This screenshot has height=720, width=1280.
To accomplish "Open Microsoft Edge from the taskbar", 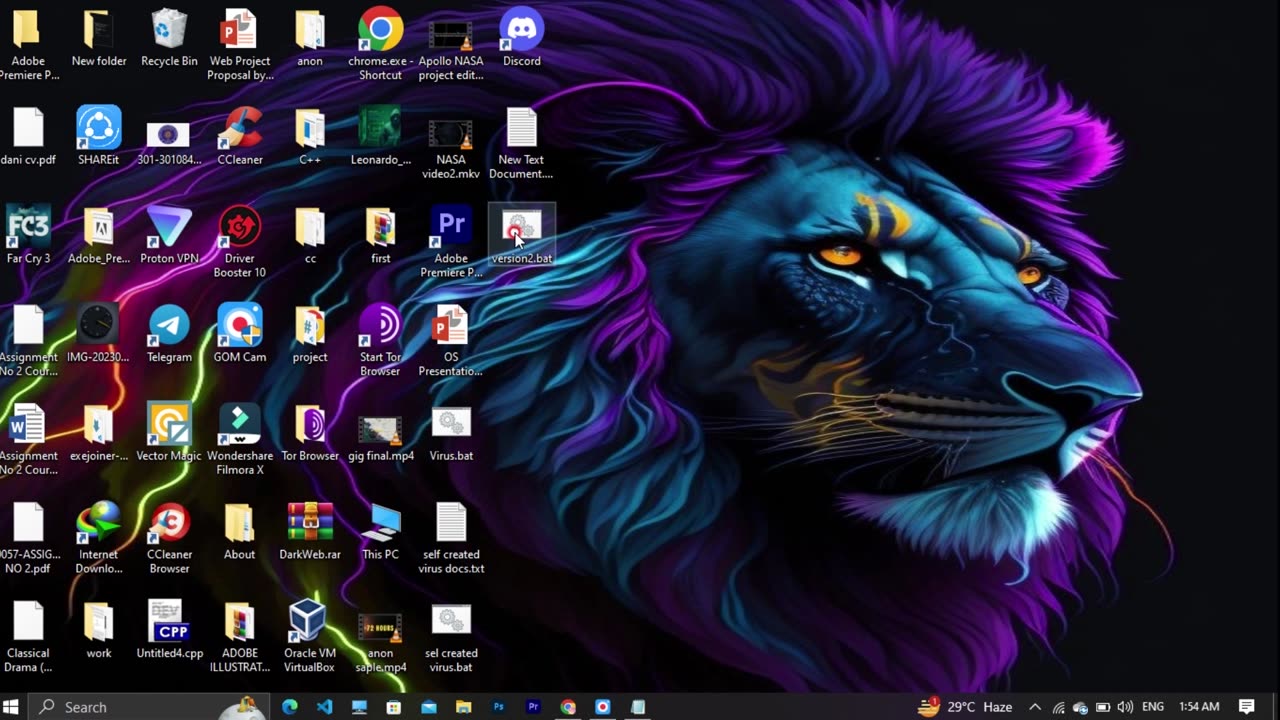I will pyautogui.click(x=290, y=707).
